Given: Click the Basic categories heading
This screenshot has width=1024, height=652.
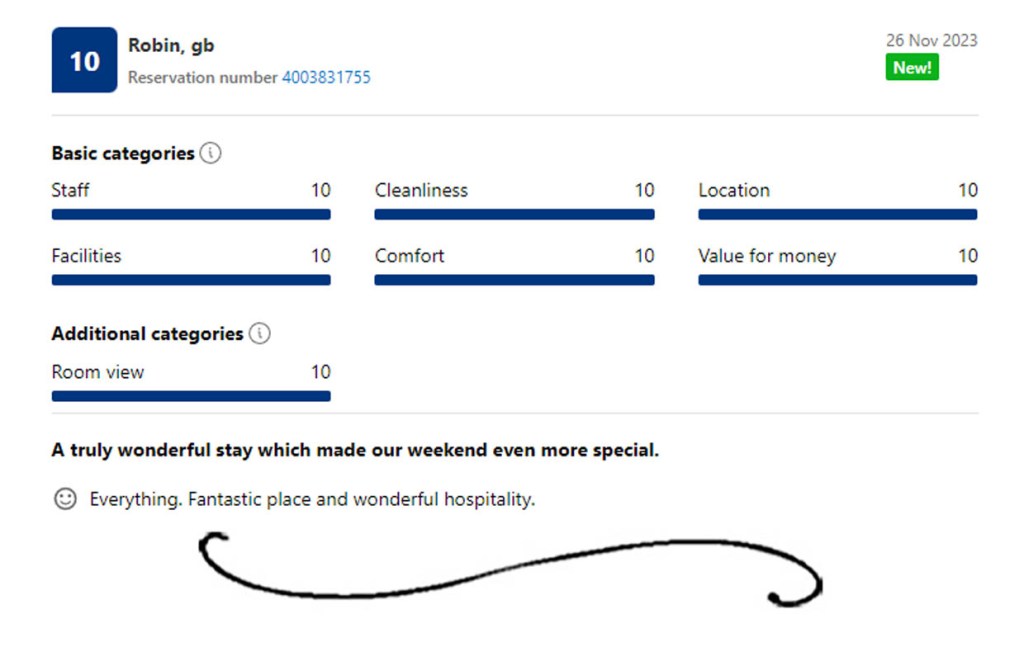Looking at the screenshot, I should [x=122, y=154].
